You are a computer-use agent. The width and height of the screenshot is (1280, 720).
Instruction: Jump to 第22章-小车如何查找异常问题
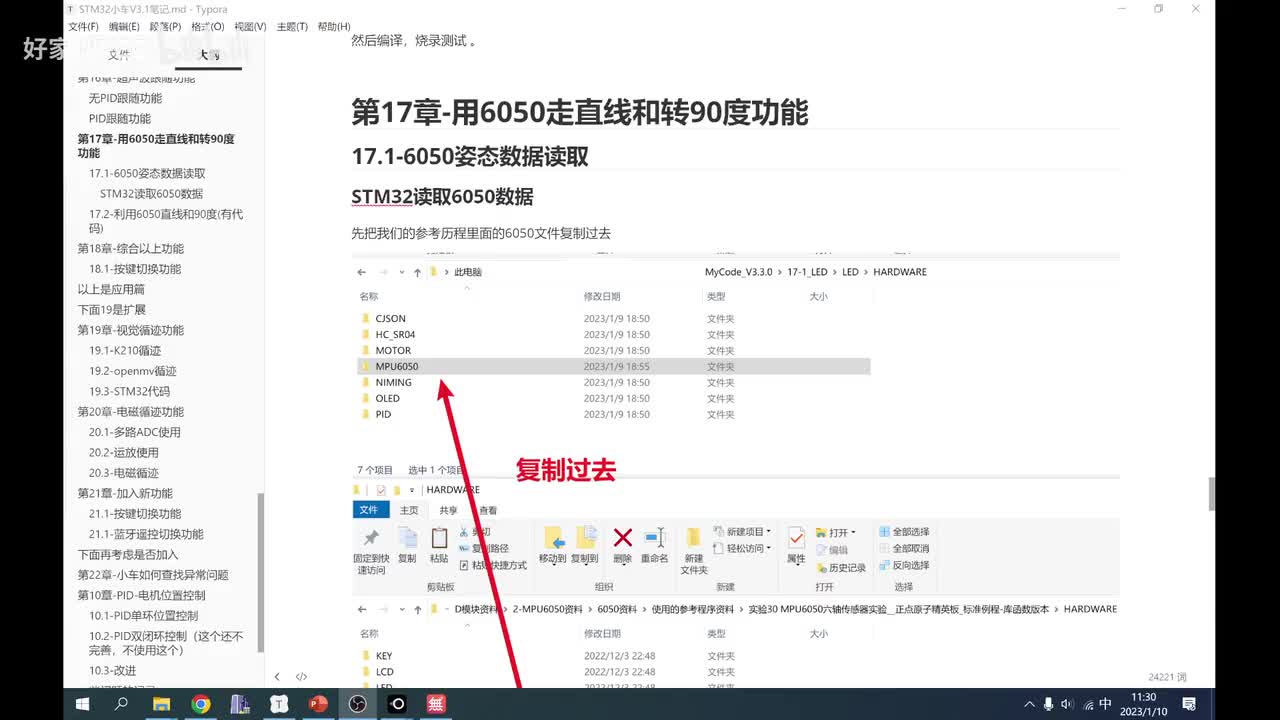coord(153,575)
